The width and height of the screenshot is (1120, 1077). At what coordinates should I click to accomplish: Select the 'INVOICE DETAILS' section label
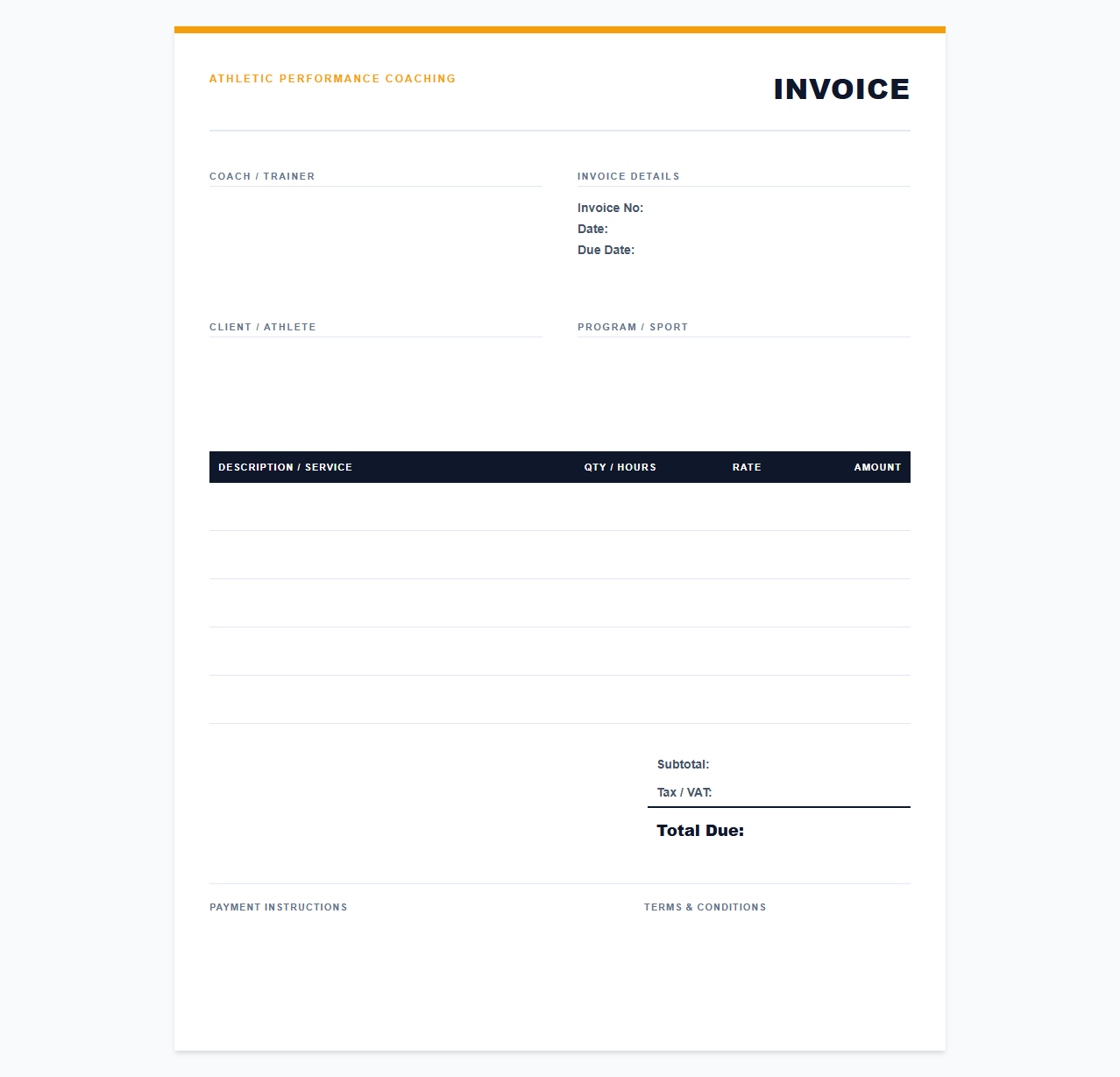[628, 176]
